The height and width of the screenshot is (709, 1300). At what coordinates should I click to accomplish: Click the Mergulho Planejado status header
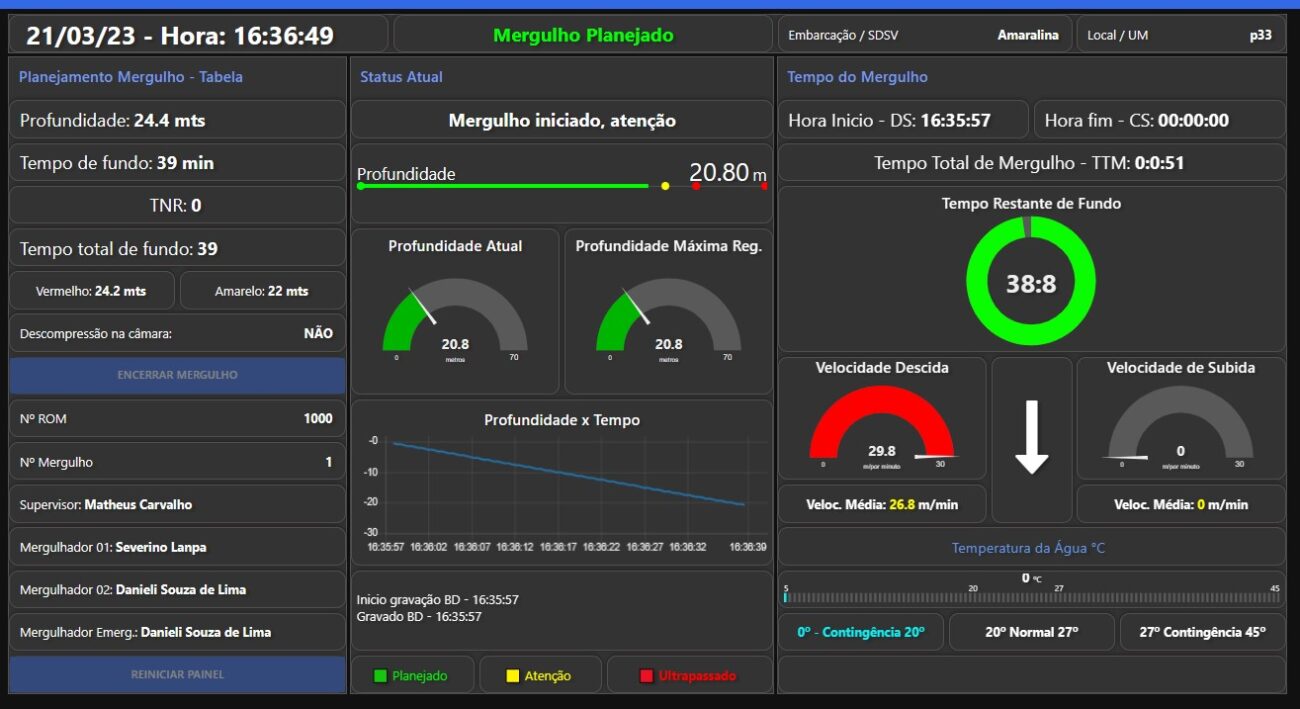[x=583, y=35]
